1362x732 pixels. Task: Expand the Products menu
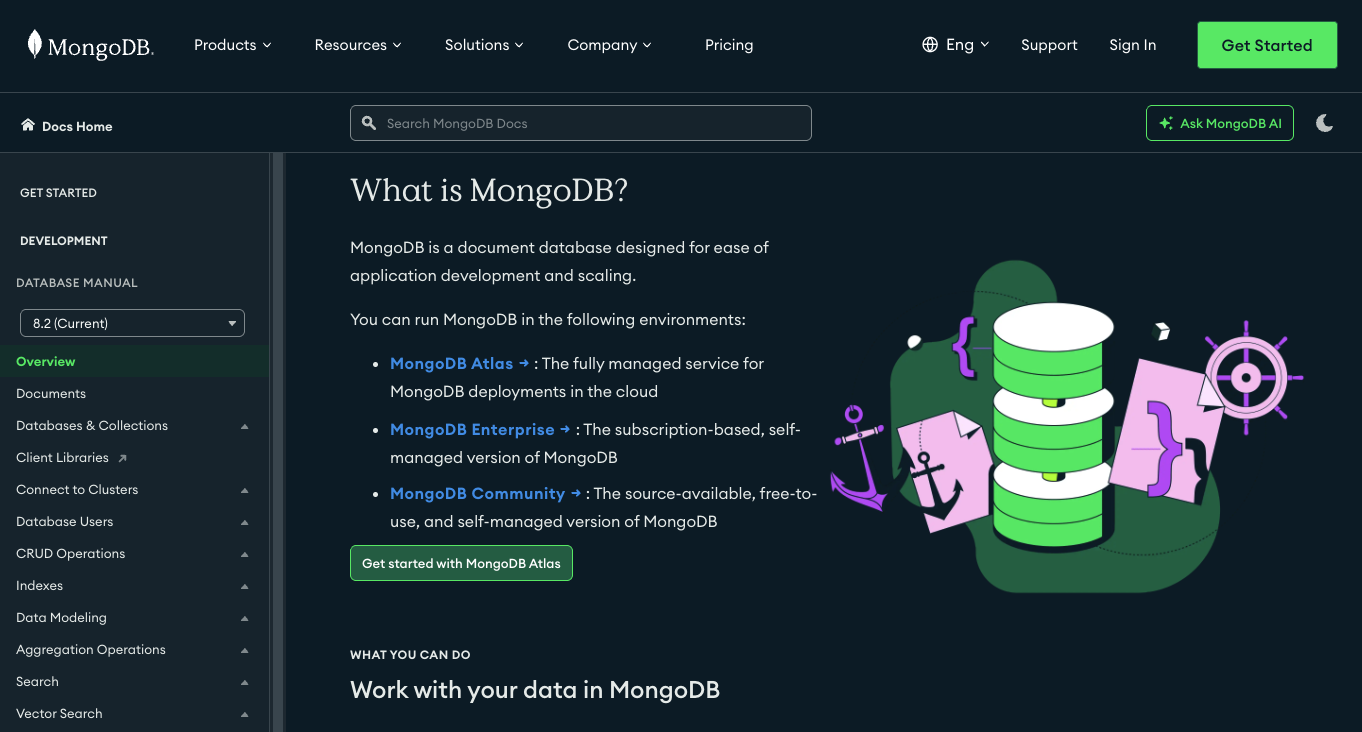[x=232, y=45]
